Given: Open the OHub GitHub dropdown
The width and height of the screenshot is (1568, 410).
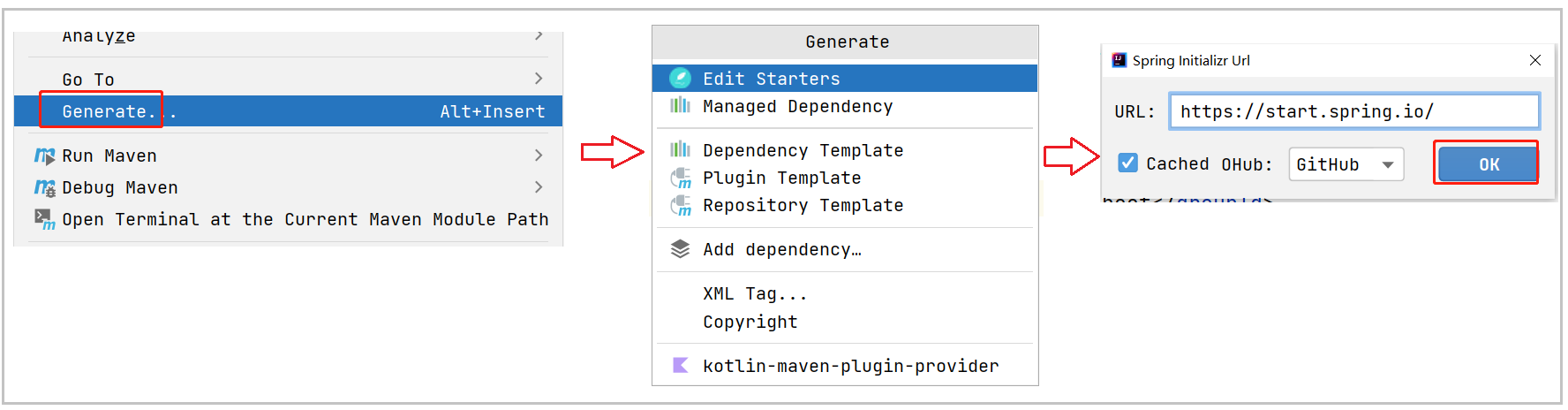Looking at the screenshot, I should click(x=1346, y=164).
